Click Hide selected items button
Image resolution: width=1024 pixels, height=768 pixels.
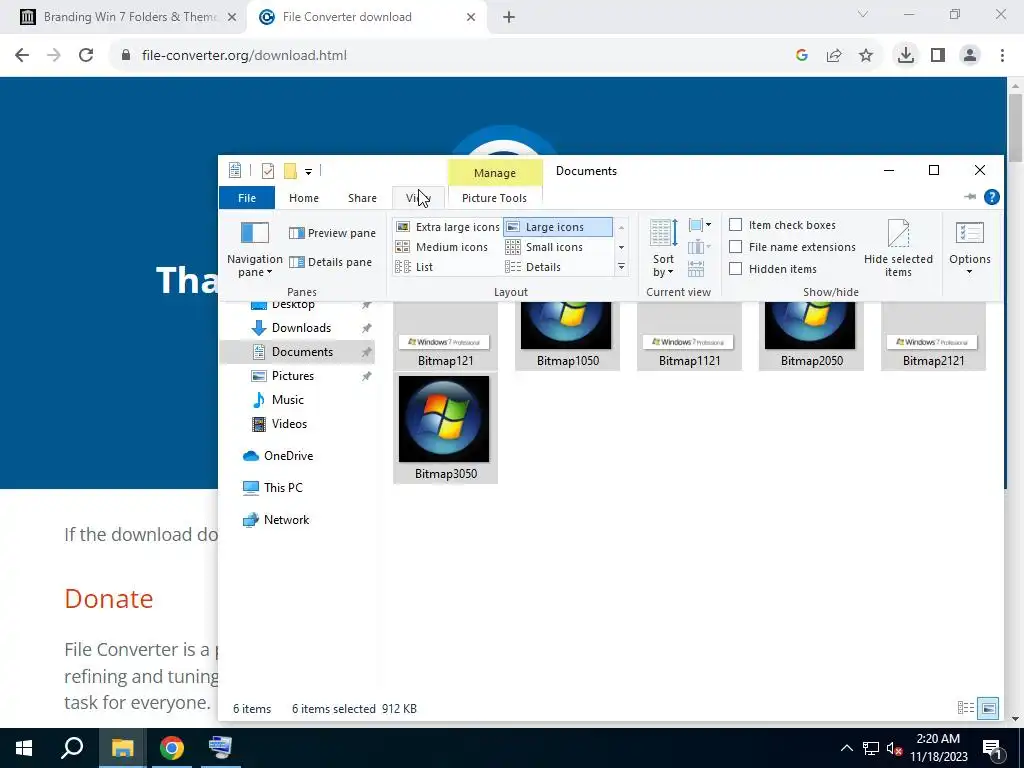coord(898,248)
